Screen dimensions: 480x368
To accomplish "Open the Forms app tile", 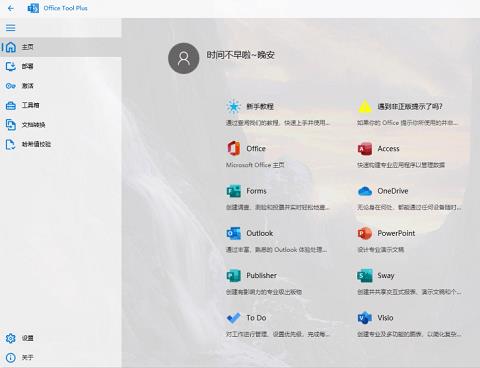I will 277,198.
